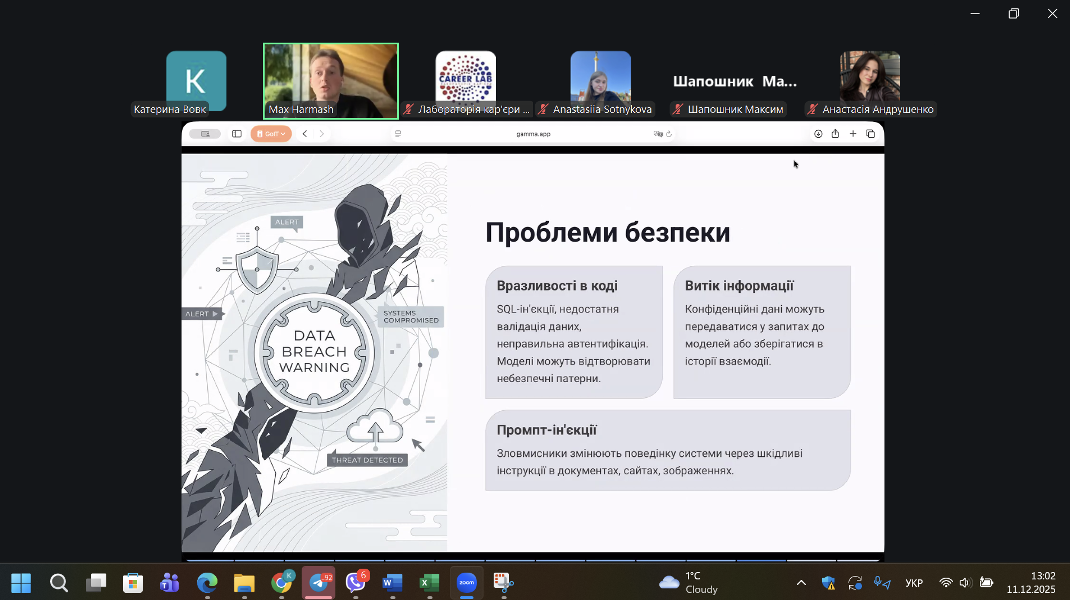This screenshot has width=1070, height=600.
Task: Open the Cloudy weather widget
Action: click(690, 583)
